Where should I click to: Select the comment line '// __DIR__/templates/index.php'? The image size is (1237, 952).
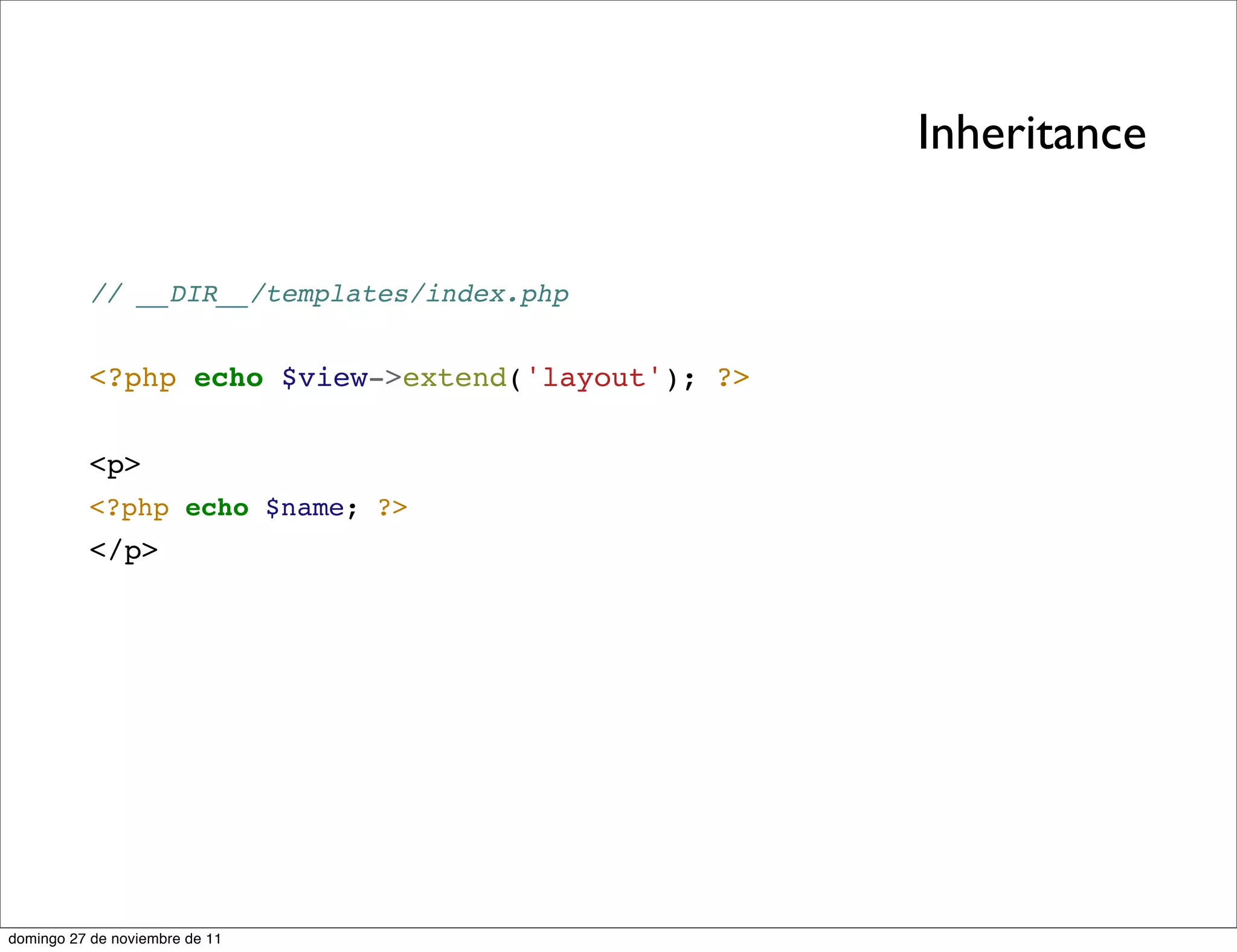click(330, 295)
